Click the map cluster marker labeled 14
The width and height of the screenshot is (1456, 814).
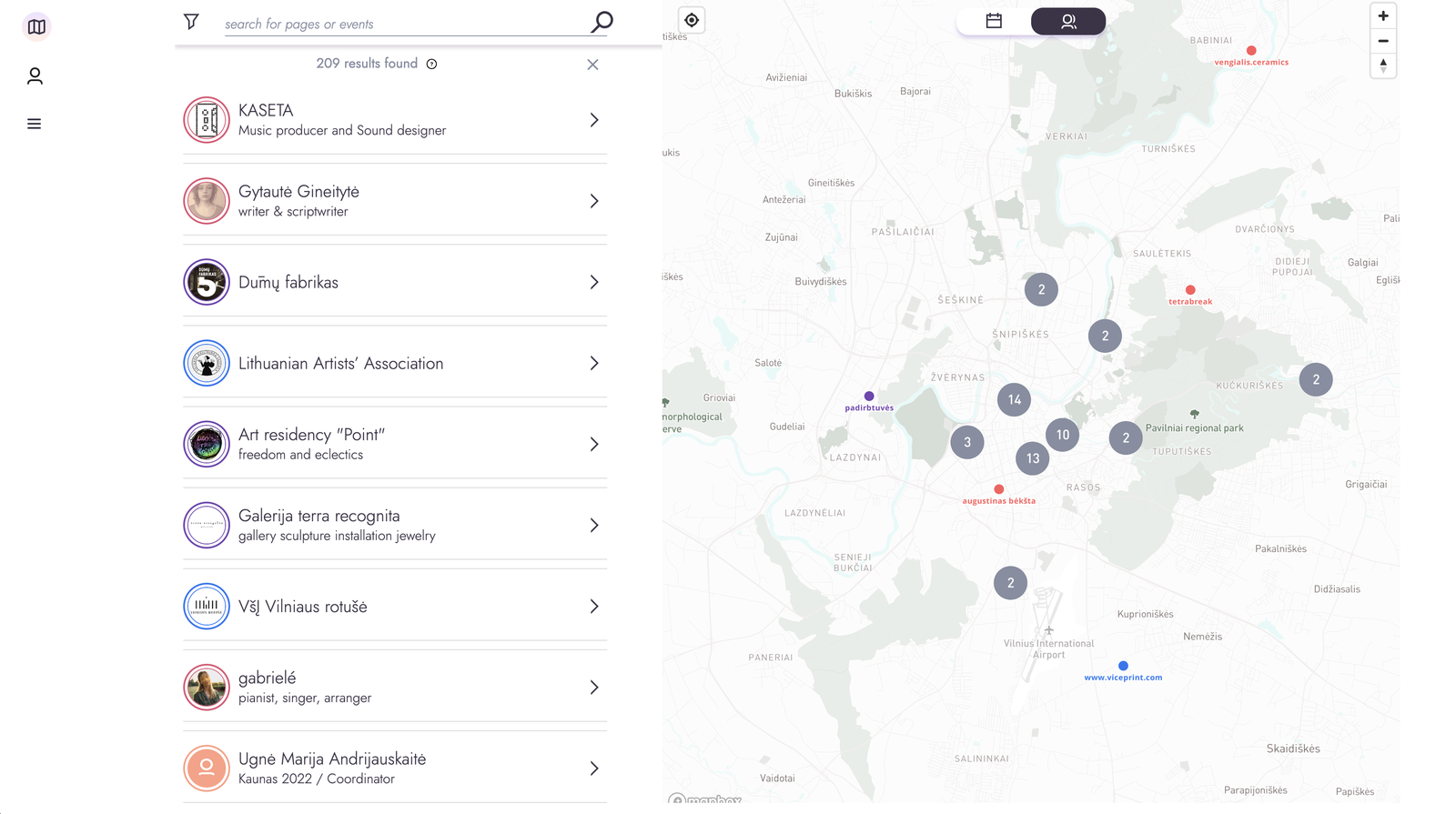coord(1014,399)
